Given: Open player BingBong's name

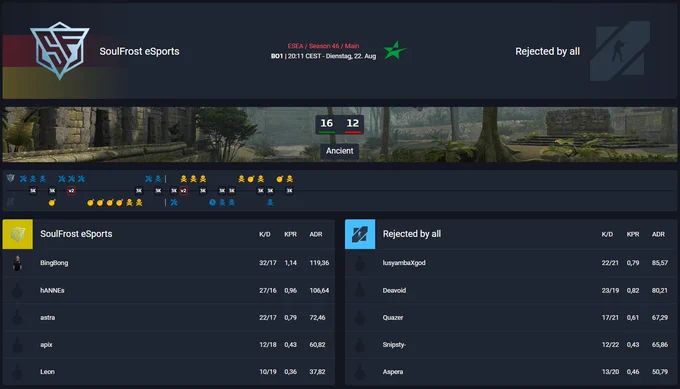Looking at the screenshot, I should coord(54,263).
